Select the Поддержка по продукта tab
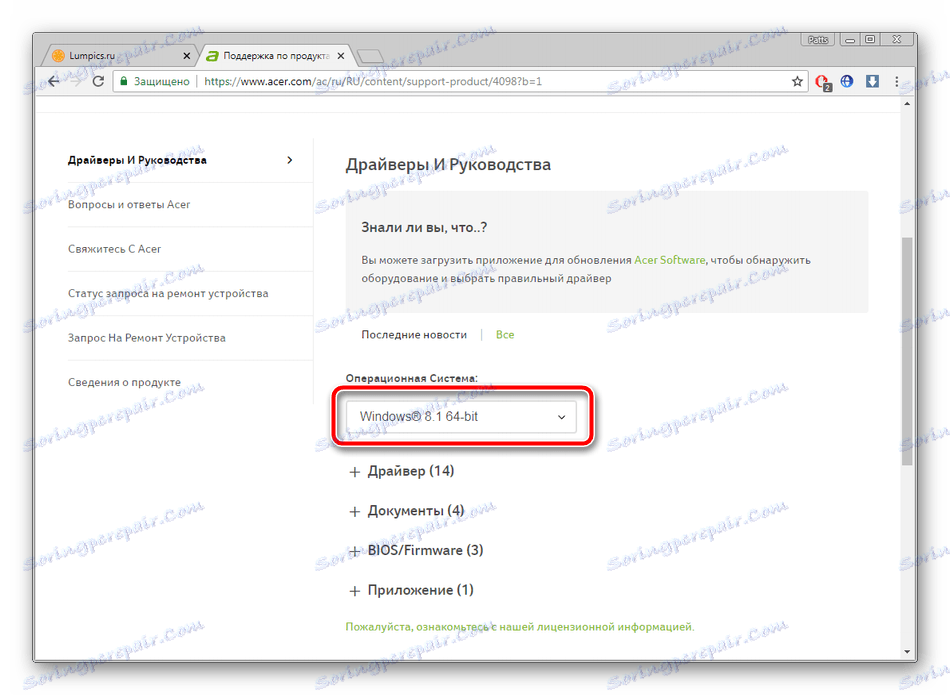 275,56
